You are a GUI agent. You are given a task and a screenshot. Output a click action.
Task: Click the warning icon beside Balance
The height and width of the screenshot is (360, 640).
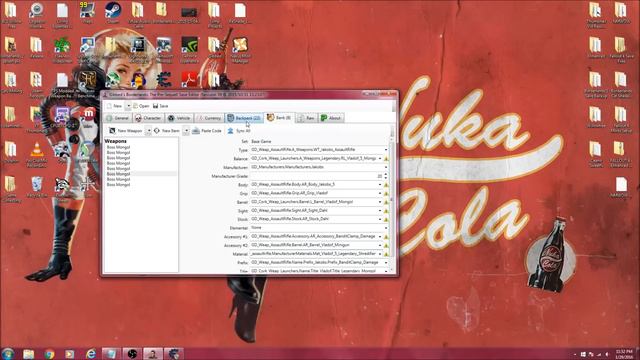(x=386, y=158)
